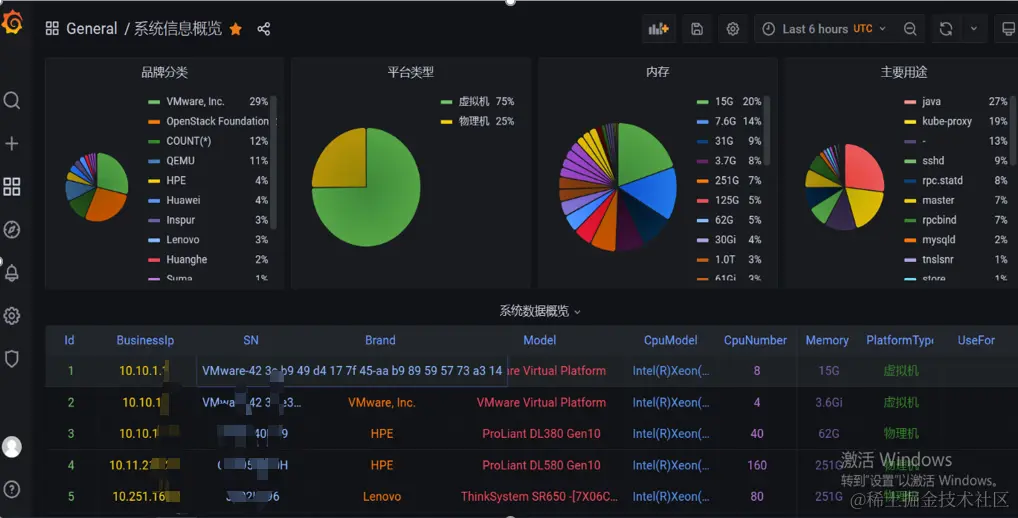Viewport: 1018px width, 518px height.
Task: Sort table by CpuNumber column header
Action: pyautogui.click(x=755, y=340)
